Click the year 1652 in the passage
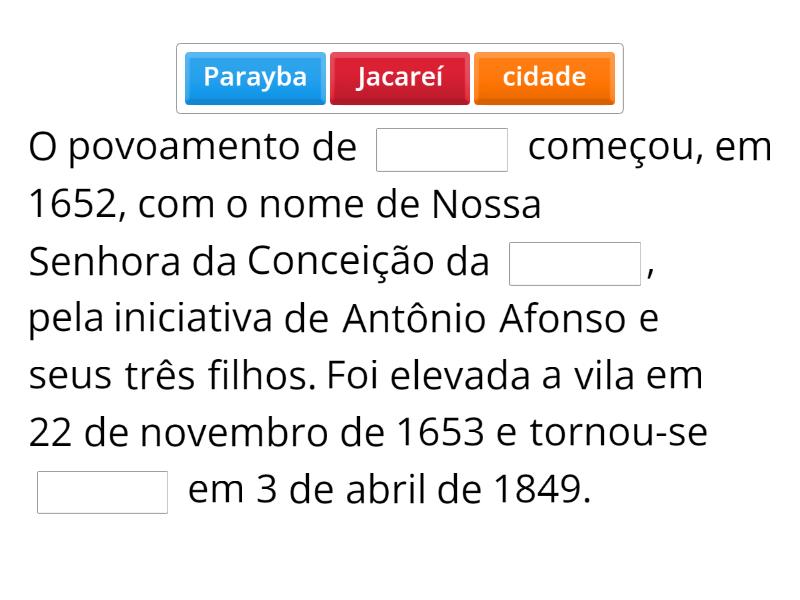This screenshot has height=600, width=800. point(72,205)
